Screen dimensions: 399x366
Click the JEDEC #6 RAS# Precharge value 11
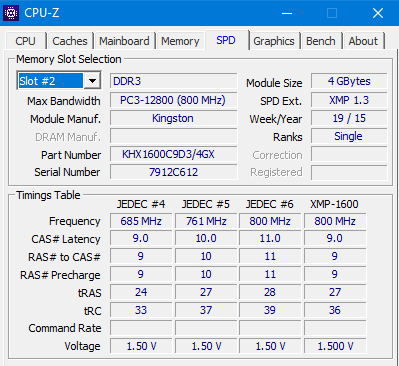click(270, 274)
